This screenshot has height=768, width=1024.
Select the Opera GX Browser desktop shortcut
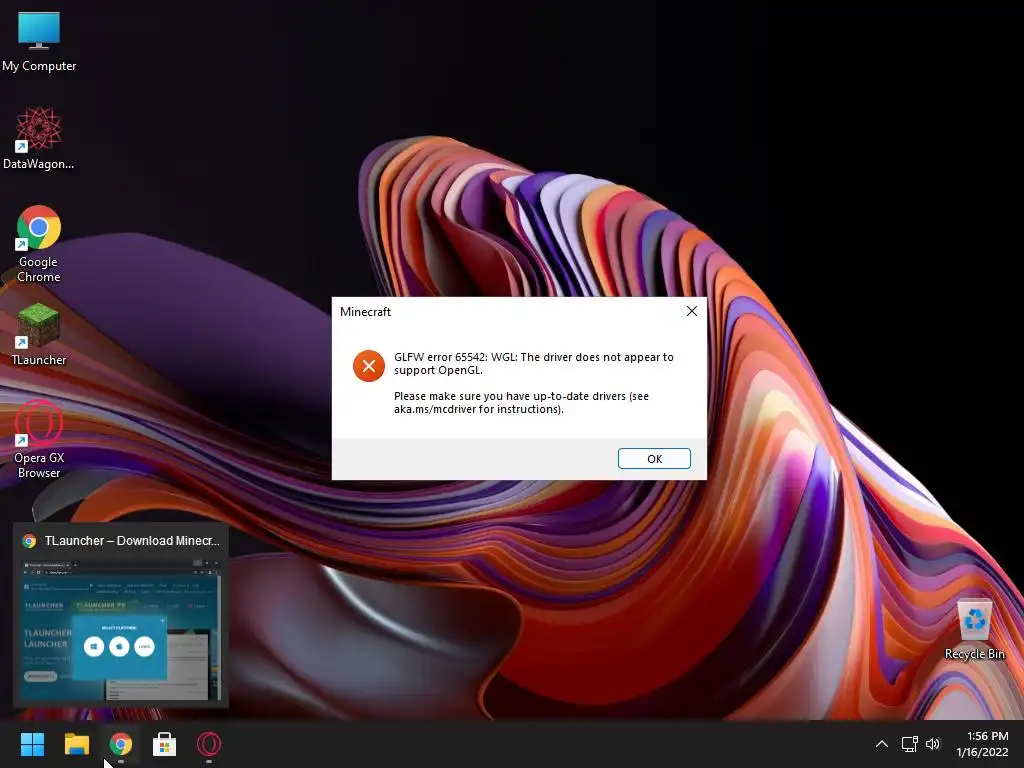[x=39, y=440]
